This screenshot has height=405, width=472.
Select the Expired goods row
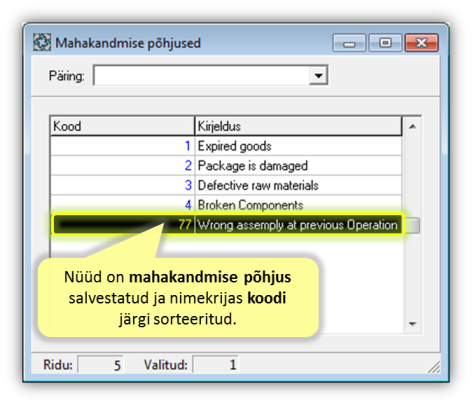226,146
